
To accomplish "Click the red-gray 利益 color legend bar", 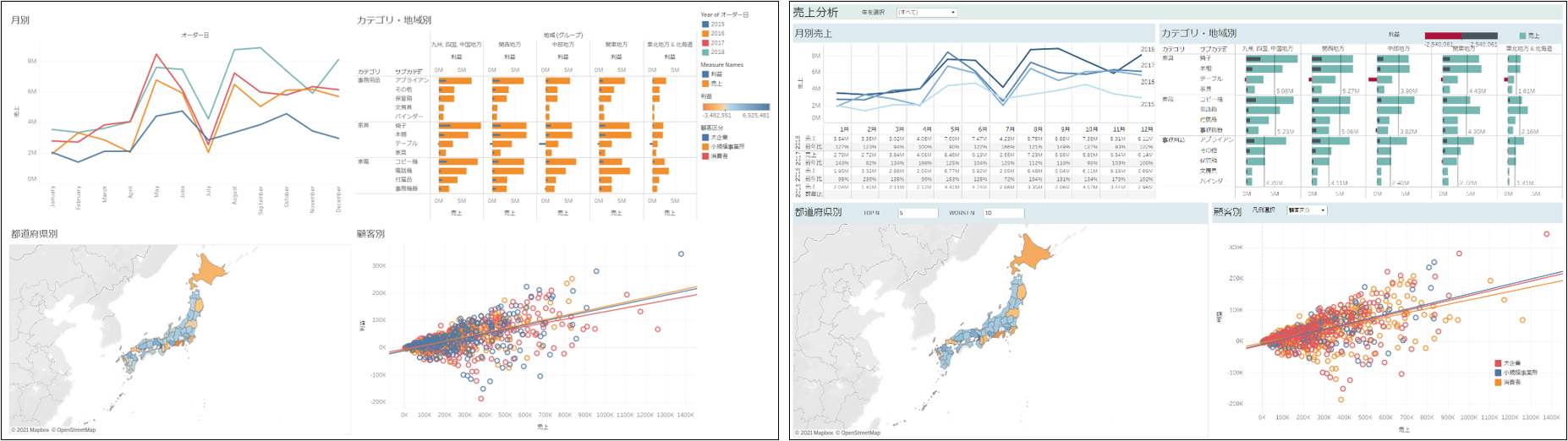I will (x=1461, y=35).
